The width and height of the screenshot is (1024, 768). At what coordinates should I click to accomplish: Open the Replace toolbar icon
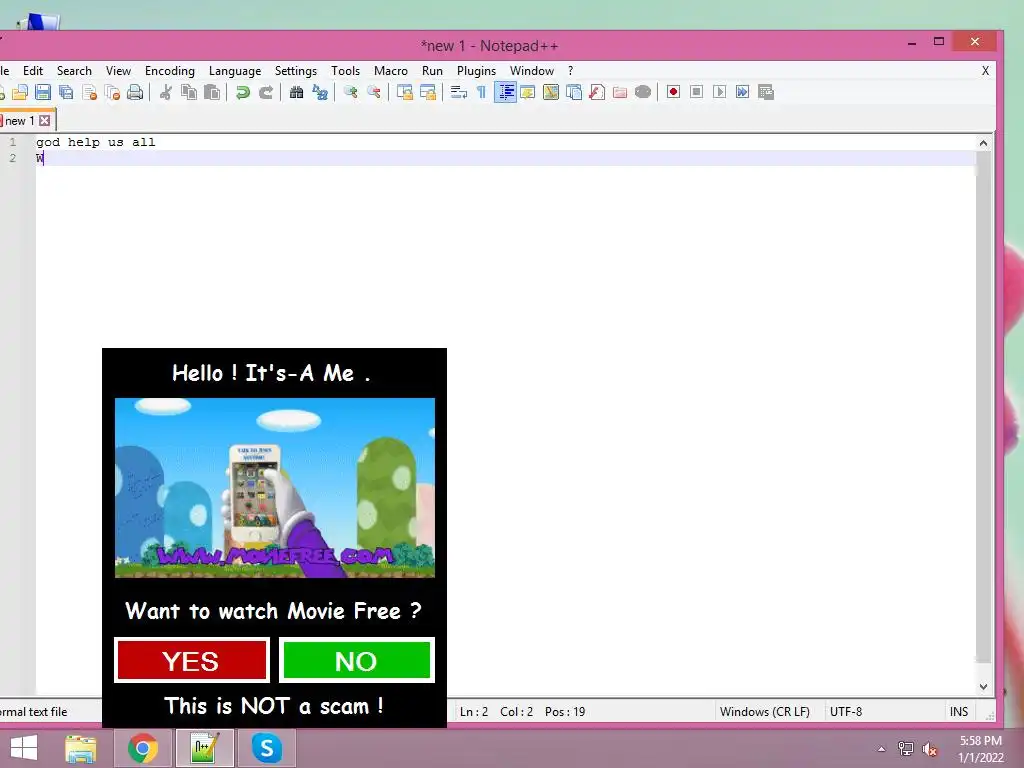320,92
